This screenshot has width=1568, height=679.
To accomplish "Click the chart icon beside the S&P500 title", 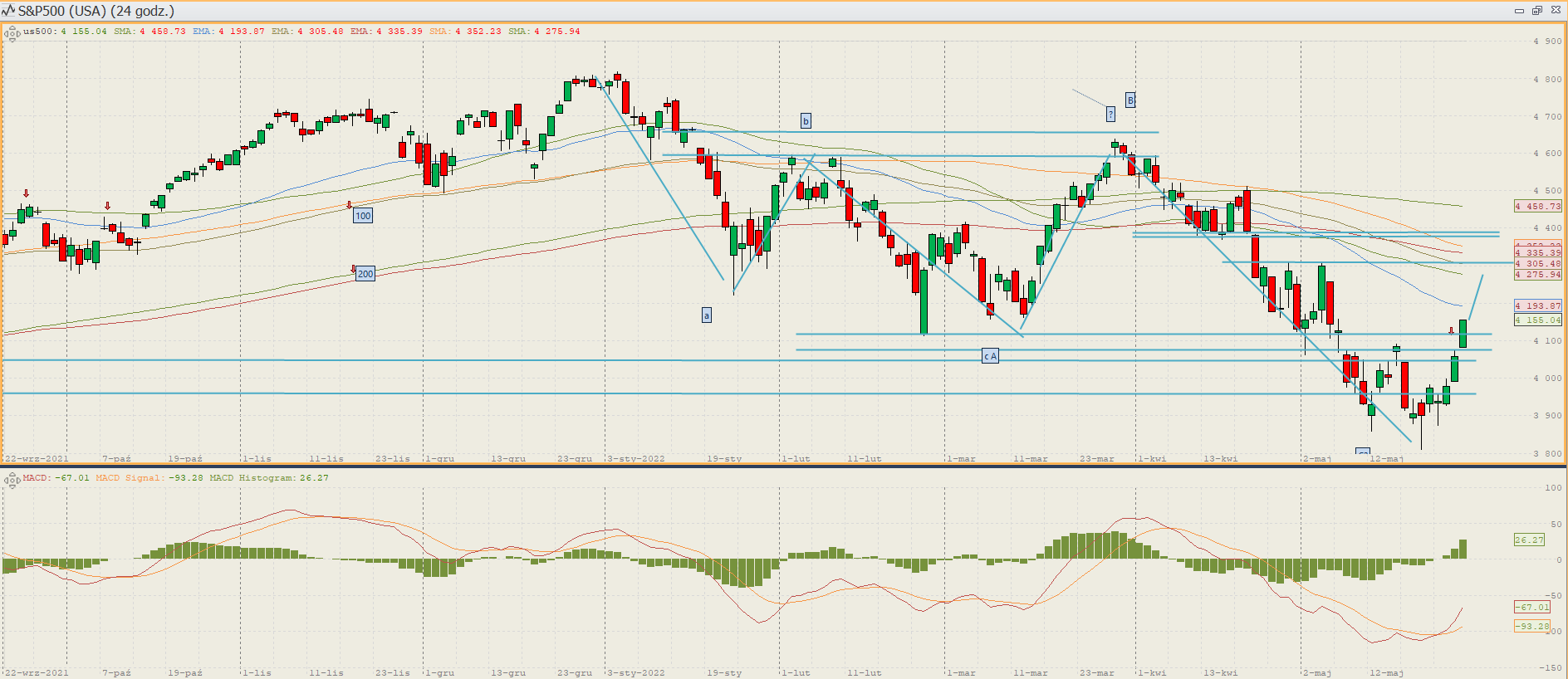I will coord(8,11).
